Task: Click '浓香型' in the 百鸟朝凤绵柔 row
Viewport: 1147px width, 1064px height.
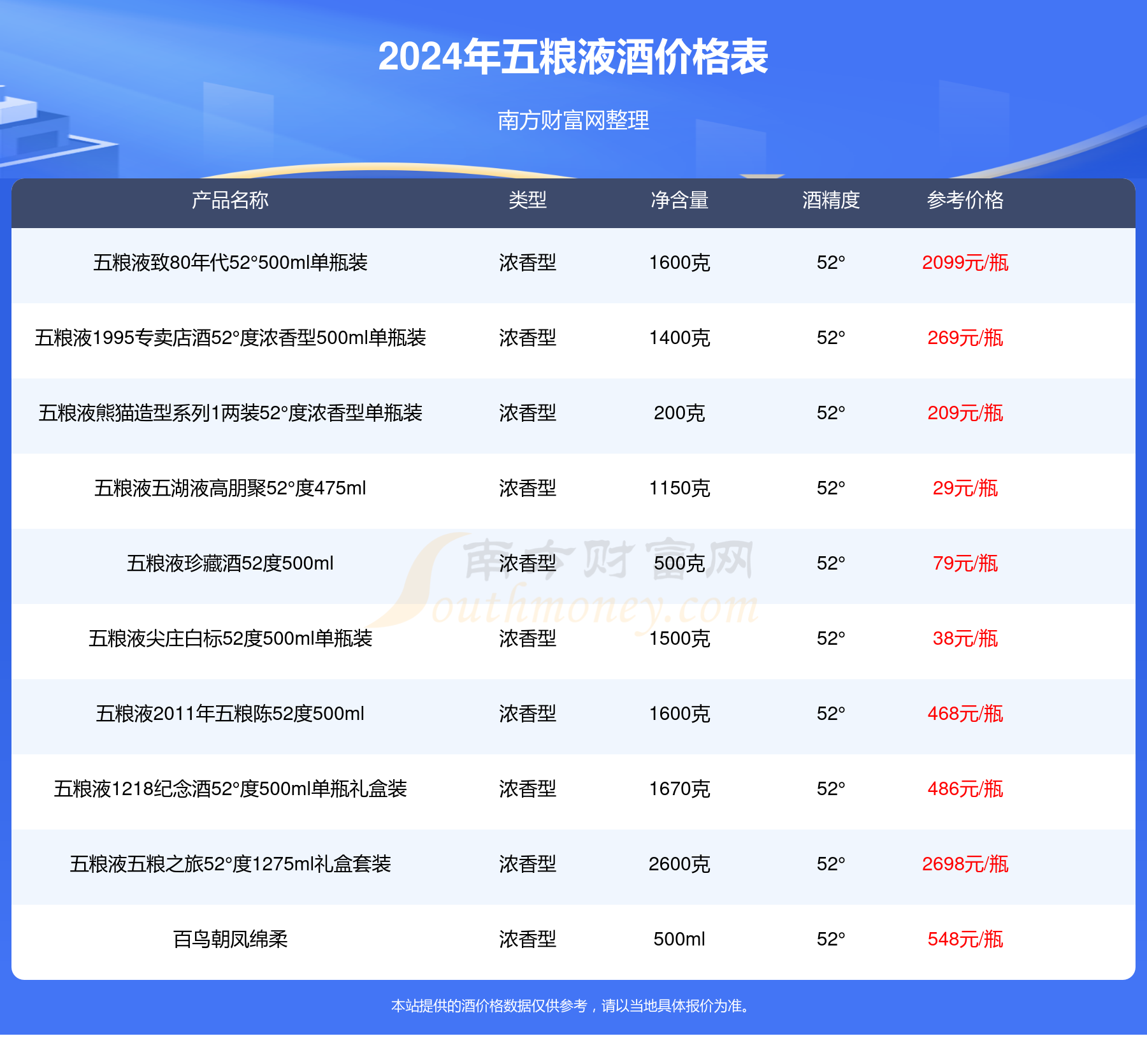Action: (x=528, y=939)
